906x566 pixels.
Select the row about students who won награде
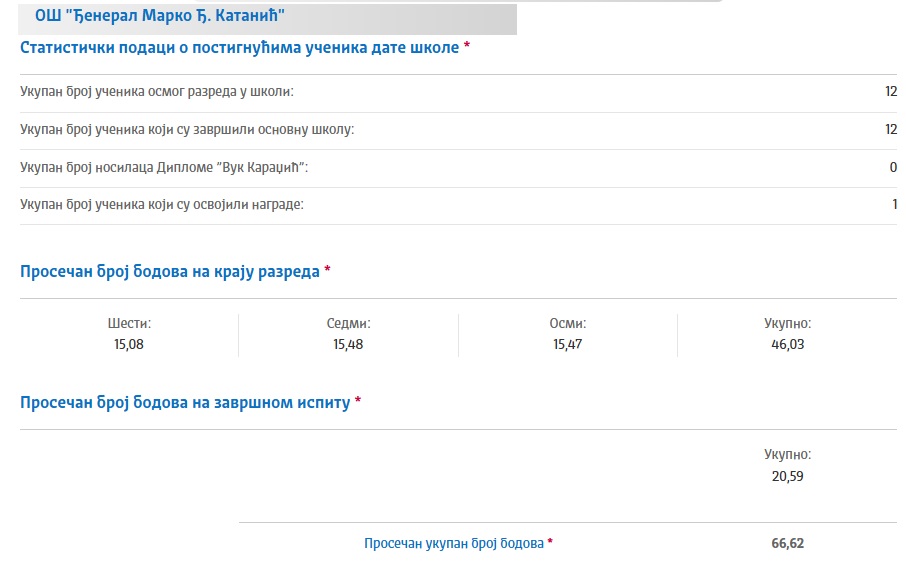pos(458,205)
